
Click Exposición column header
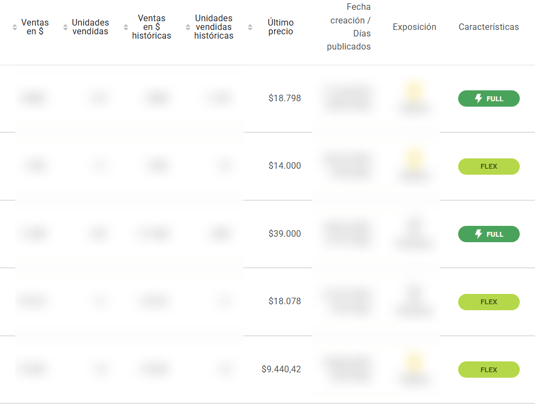(414, 27)
